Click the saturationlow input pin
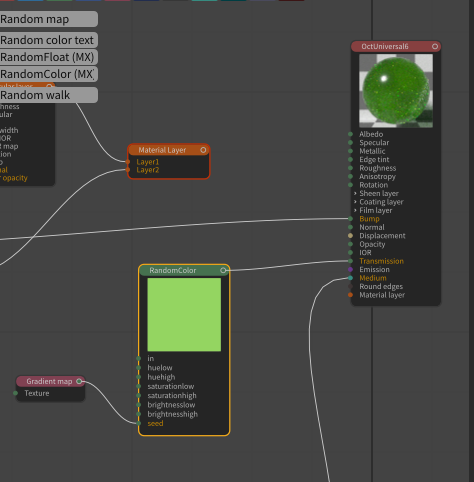The image size is (474, 482). click(x=138, y=386)
